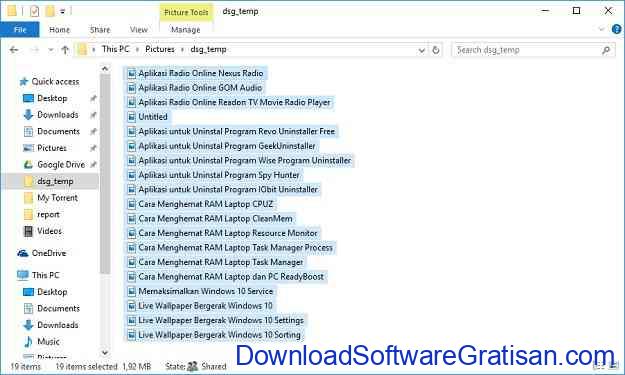Open recent locations dropdown arrow

point(51,50)
